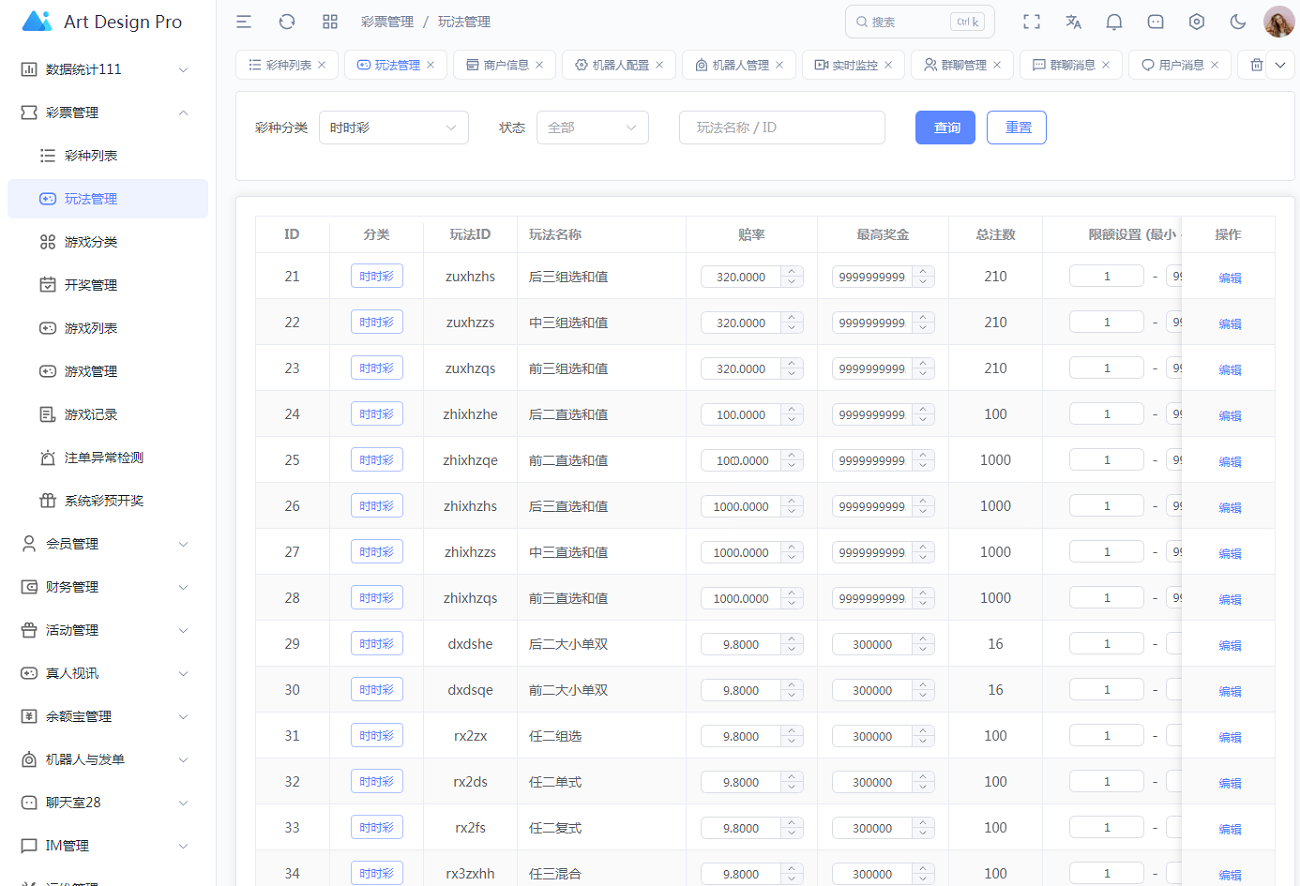Open the chat bubble icon in header
Viewport: 1300px width, 886px height.
pyautogui.click(x=1155, y=22)
